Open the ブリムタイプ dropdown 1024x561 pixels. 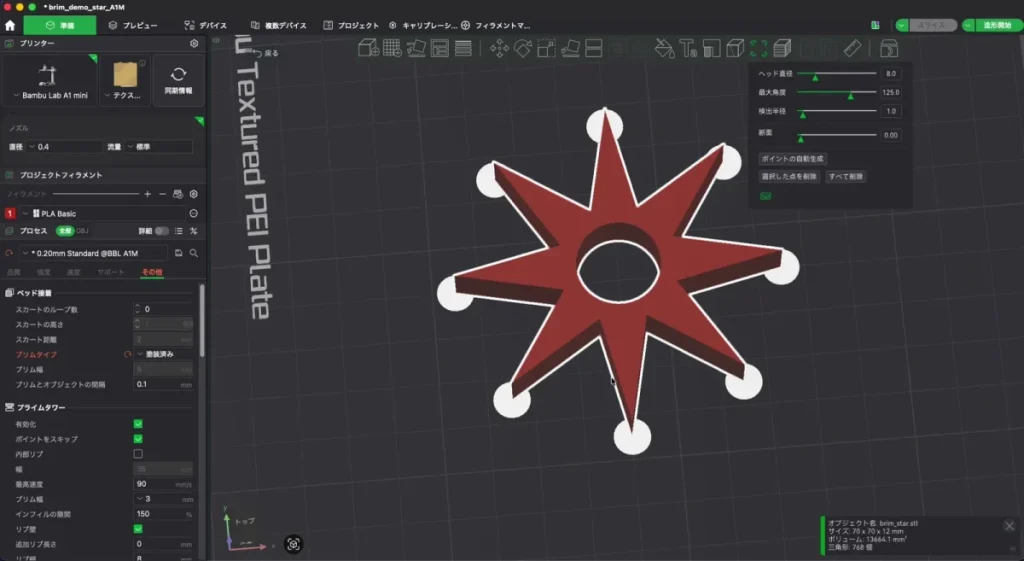click(163, 354)
